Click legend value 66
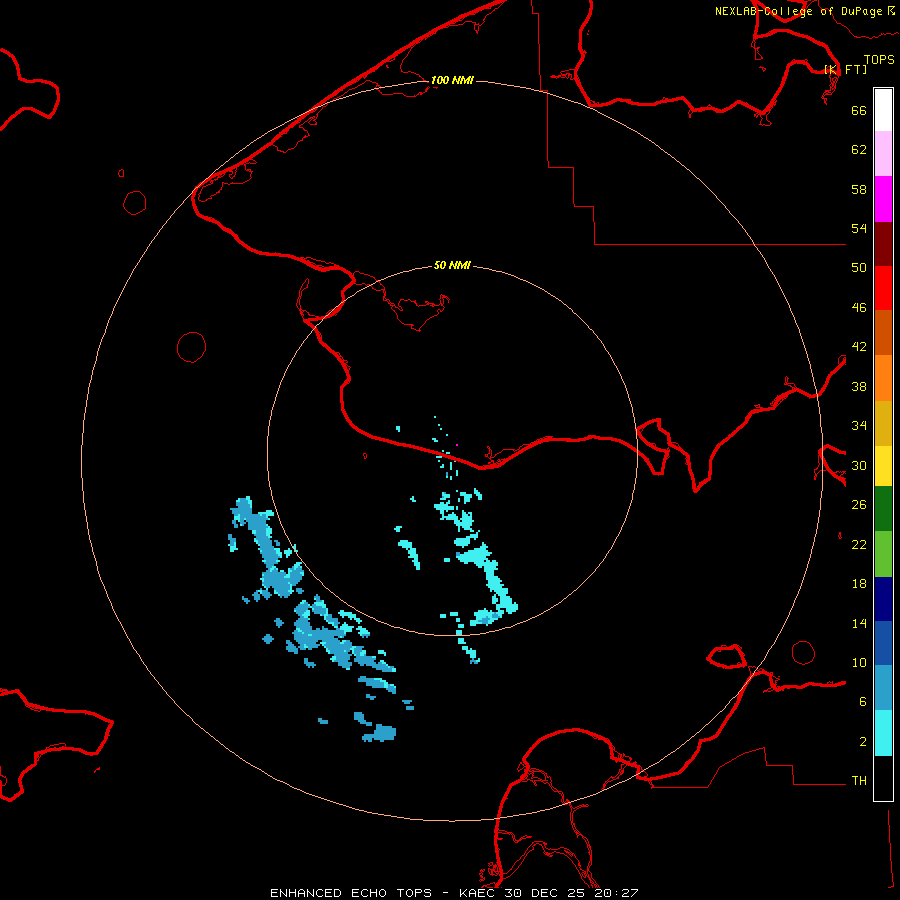The image size is (900, 900). pos(859,110)
